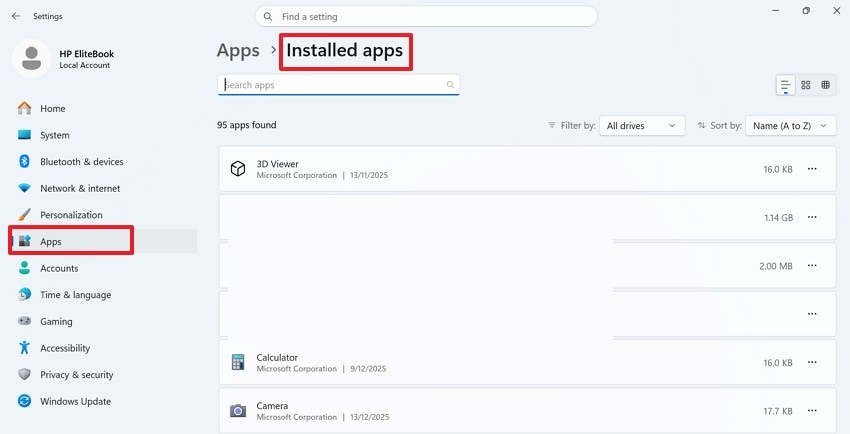
Task: Click the Home house icon
Action: click(x=24, y=108)
